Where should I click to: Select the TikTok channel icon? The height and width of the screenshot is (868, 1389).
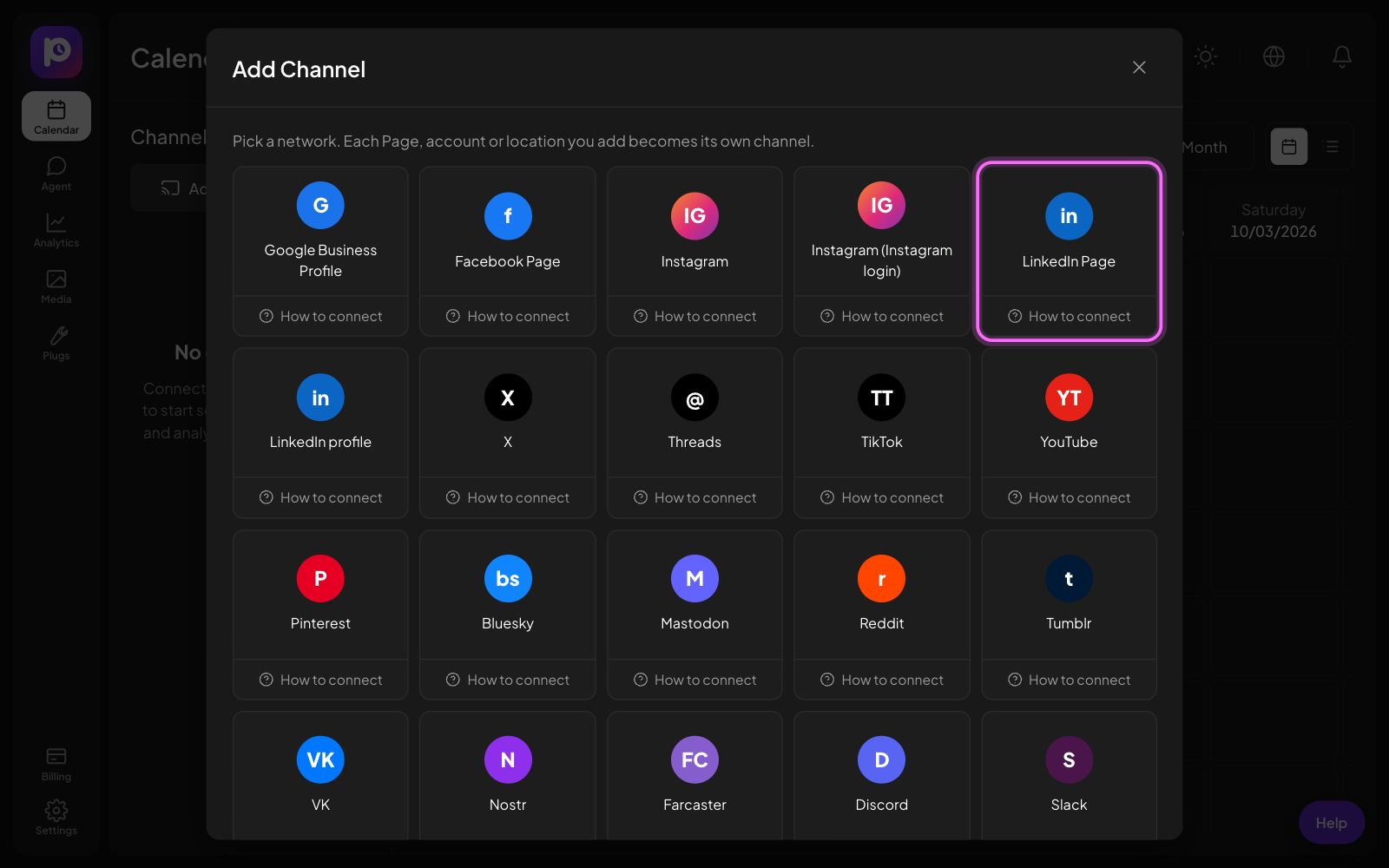[882, 398]
